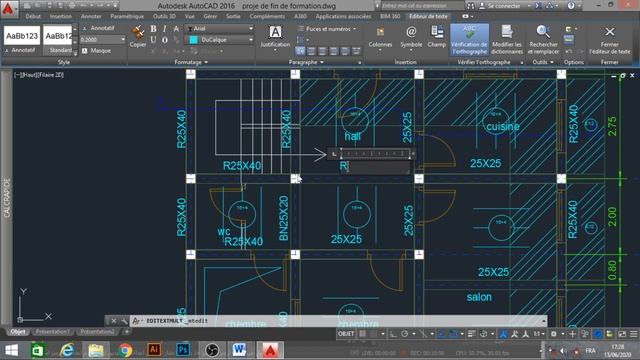Open the Symbole menu
This screenshot has width=640, height=360.
[411, 38]
